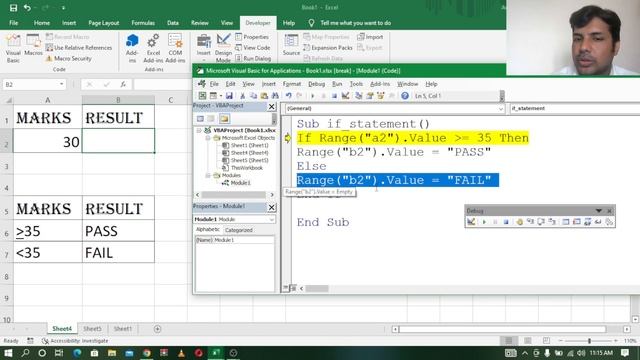Click the Excel Add-ins ribbon icon
This screenshot has height=360, width=640.
coord(153,48)
